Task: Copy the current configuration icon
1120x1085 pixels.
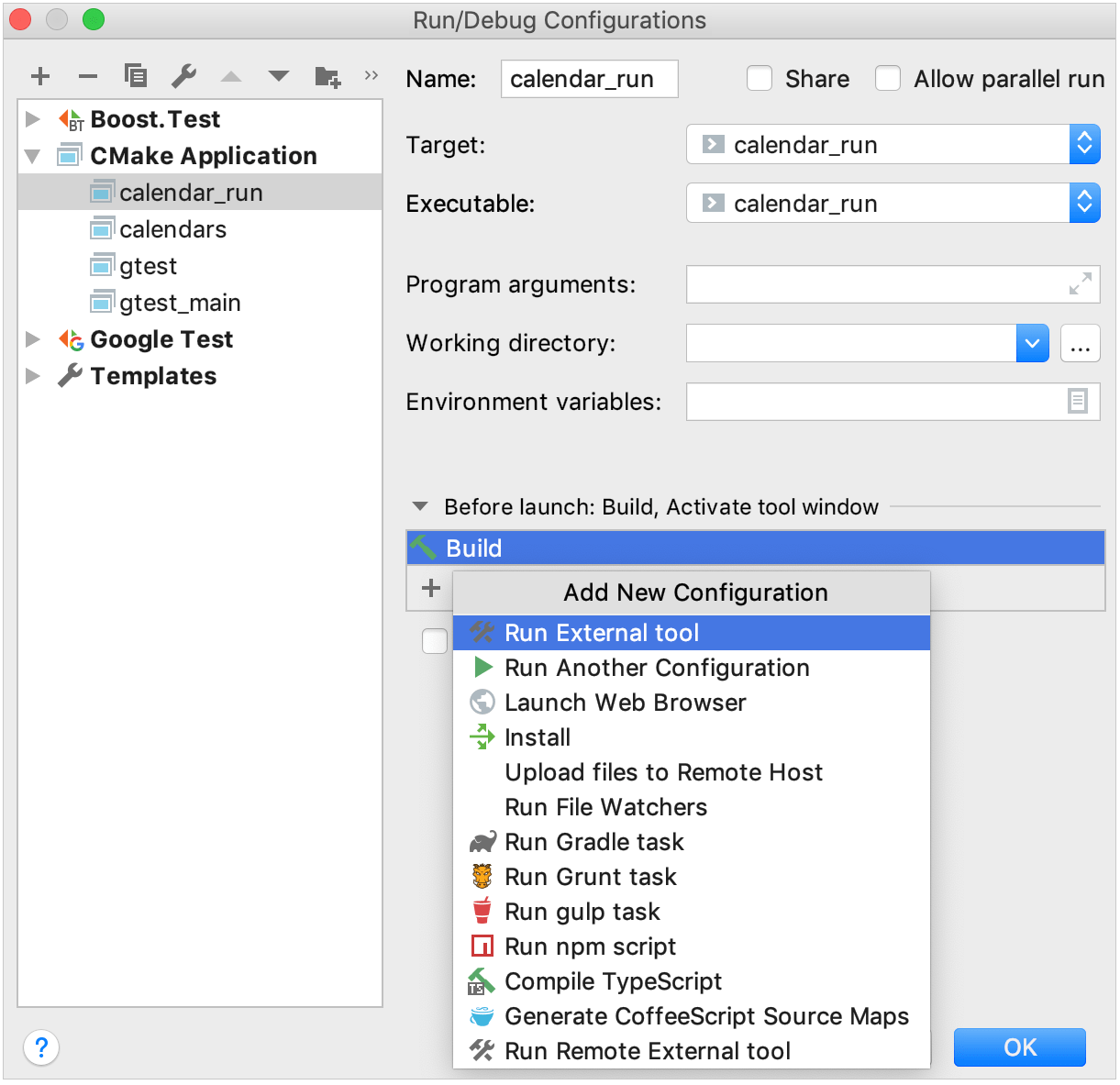Action: (136, 76)
